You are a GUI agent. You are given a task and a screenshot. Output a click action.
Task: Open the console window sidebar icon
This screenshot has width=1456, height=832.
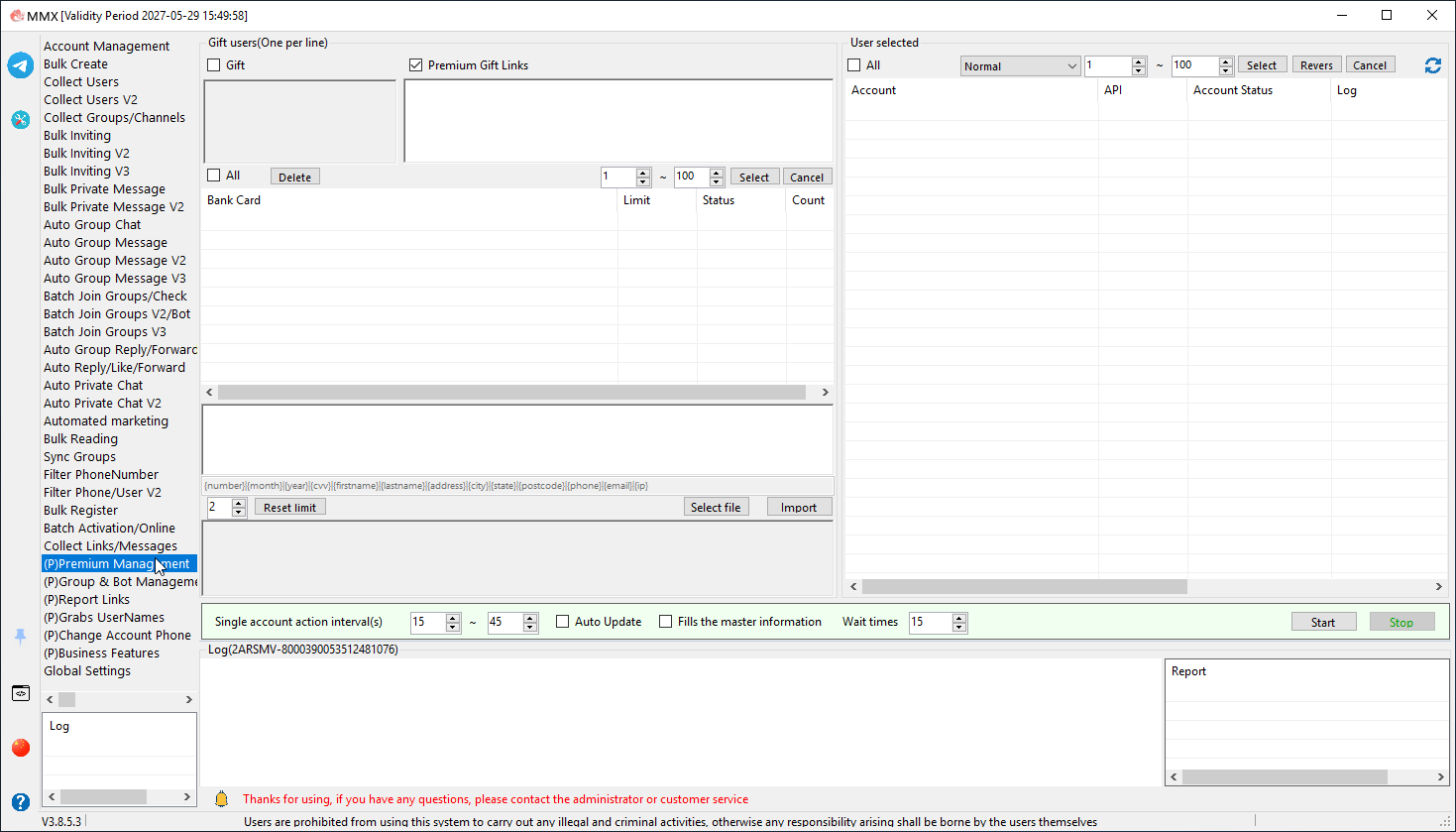[x=21, y=693]
